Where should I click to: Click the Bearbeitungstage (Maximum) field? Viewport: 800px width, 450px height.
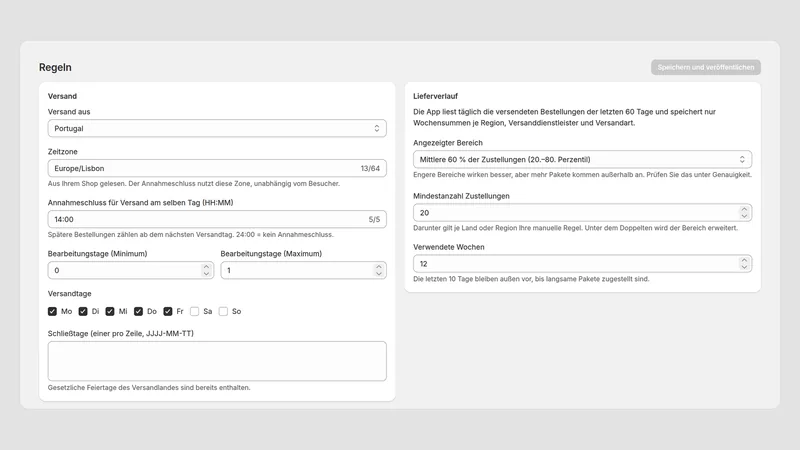[303, 270]
